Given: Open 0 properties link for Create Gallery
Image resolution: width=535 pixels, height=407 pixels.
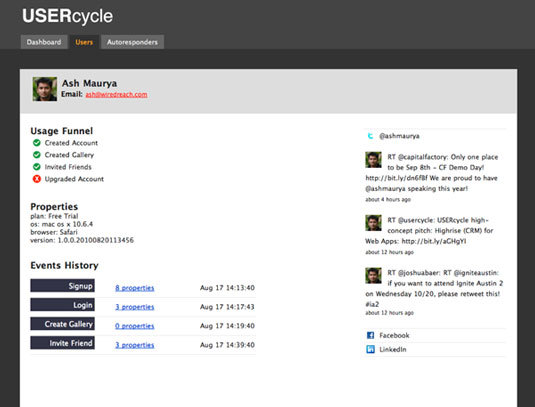Looking at the screenshot, I should pyautogui.click(x=134, y=326).
